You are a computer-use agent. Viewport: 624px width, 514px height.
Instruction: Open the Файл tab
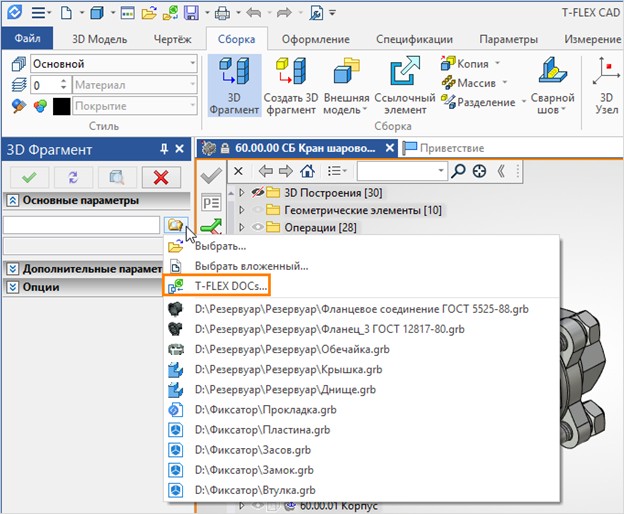click(x=27, y=38)
